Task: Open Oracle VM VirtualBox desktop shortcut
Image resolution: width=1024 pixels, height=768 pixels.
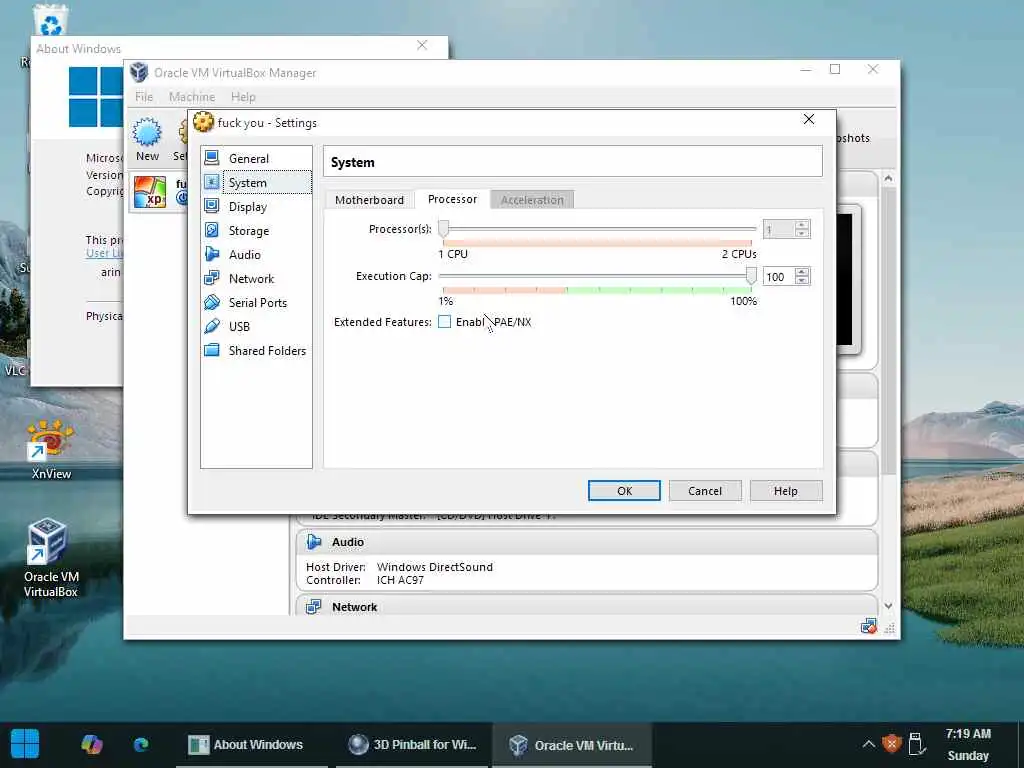Action: [x=50, y=558]
